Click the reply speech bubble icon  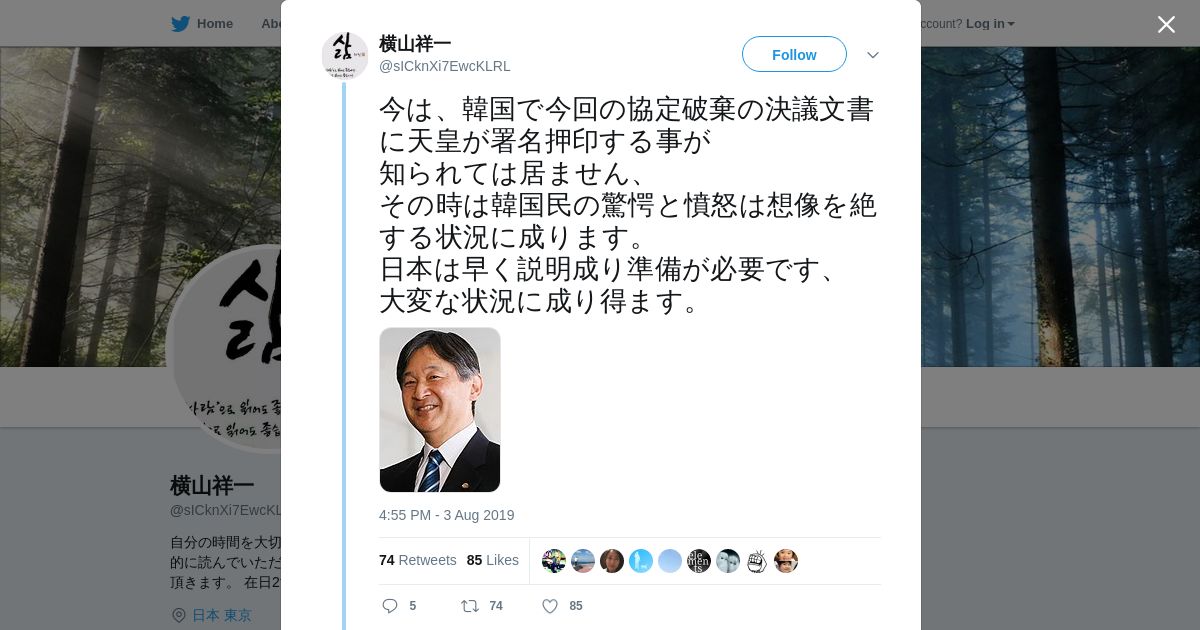point(390,606)
